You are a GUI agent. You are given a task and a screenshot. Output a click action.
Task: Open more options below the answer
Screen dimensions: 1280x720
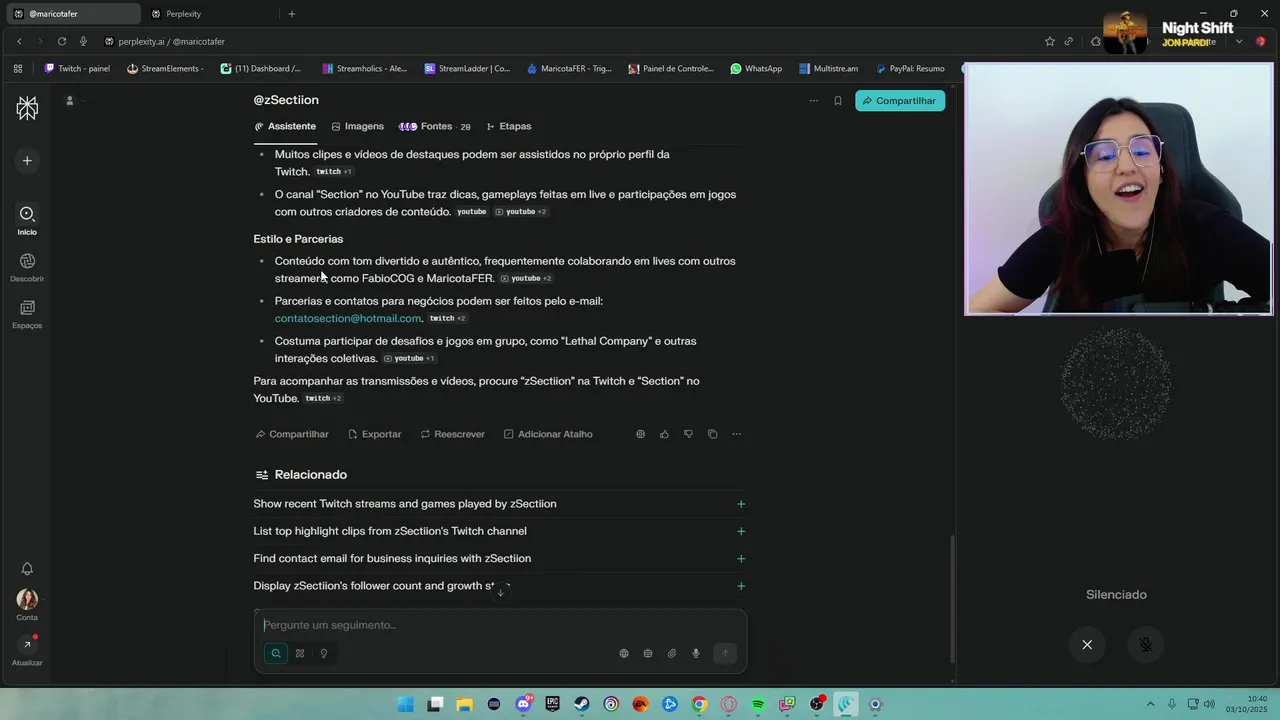736,434
